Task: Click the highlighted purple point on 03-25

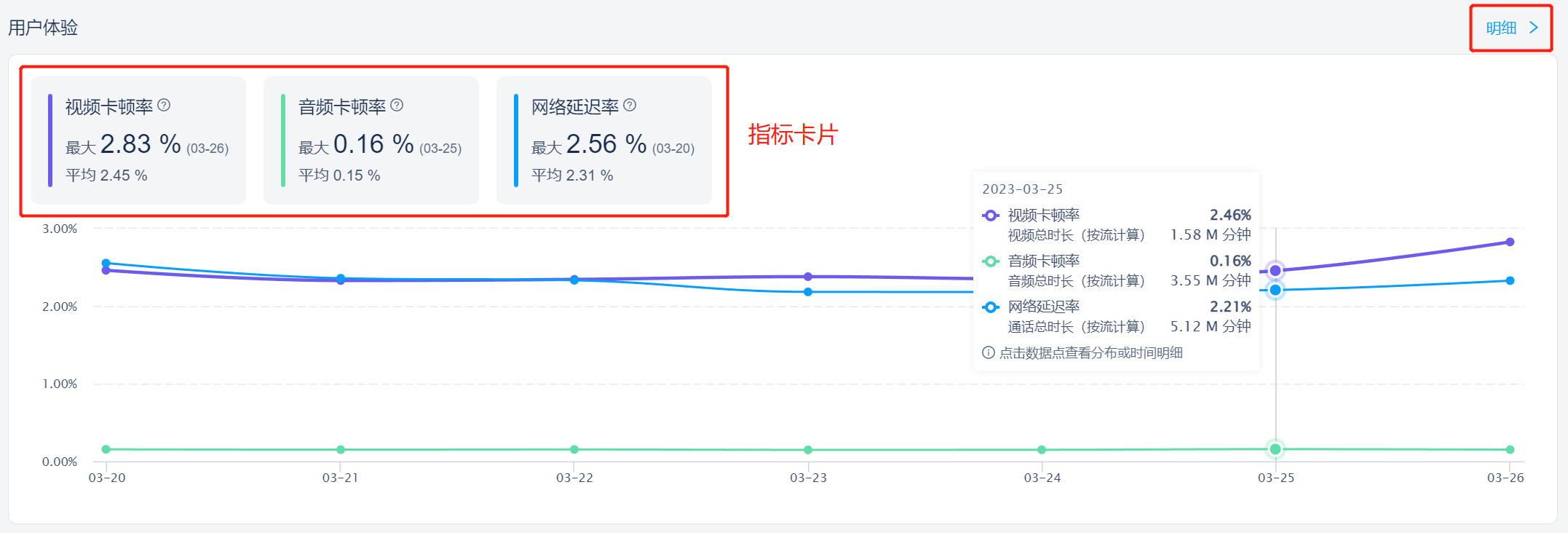Action: [x=1275, y=270]
